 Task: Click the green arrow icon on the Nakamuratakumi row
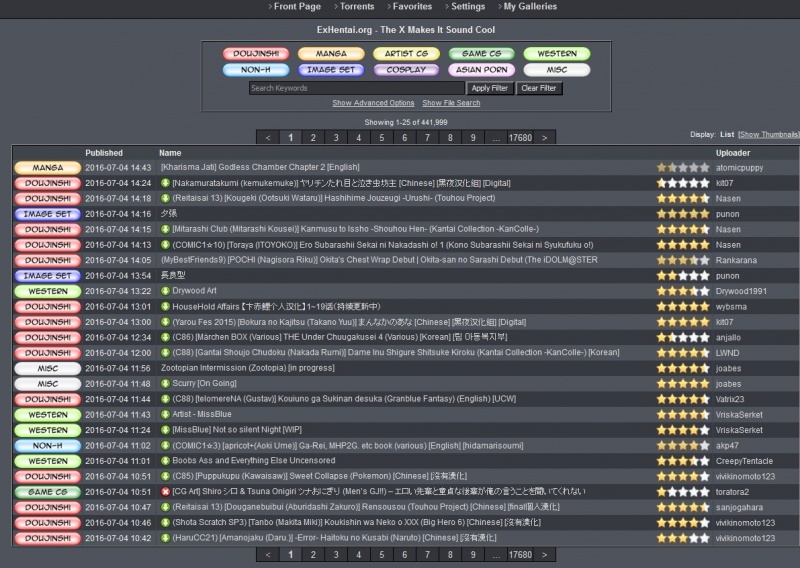[x=165, y=183]
